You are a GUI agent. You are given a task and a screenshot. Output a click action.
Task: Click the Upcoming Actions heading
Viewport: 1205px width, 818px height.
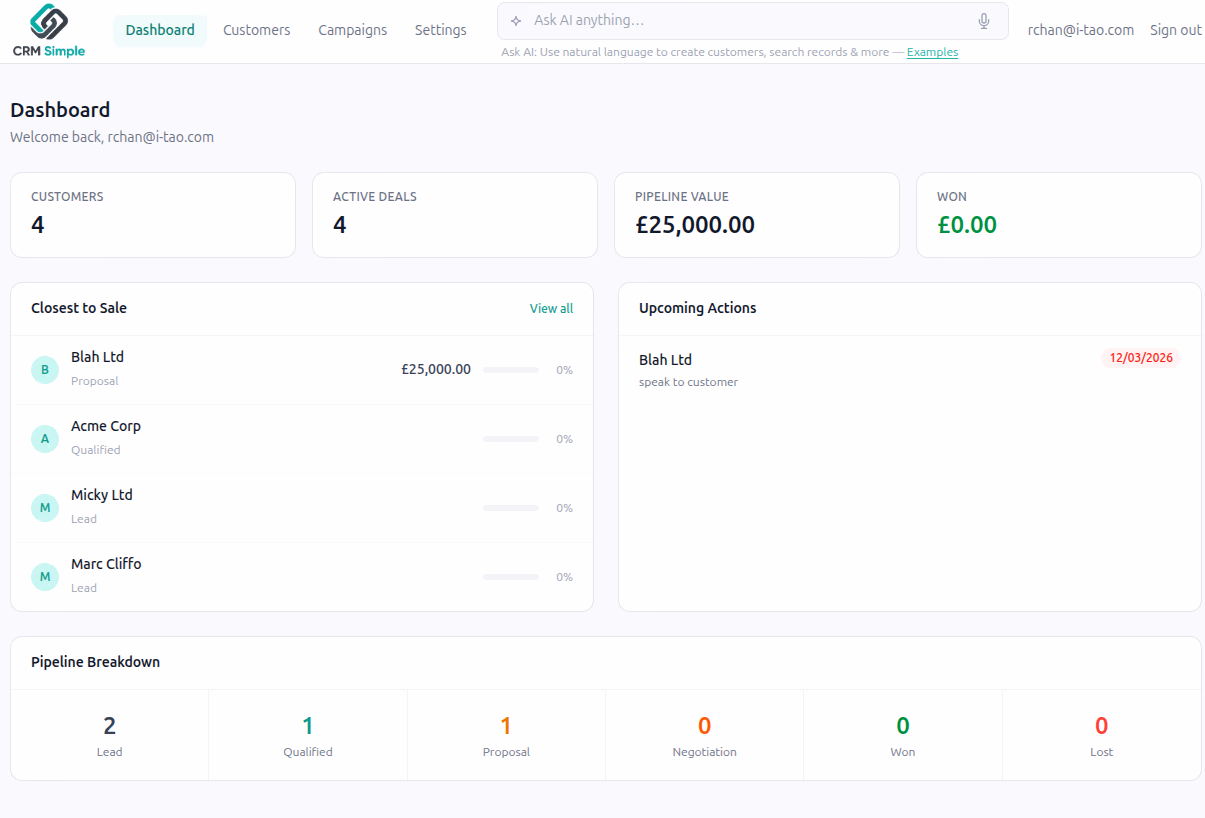698,308
